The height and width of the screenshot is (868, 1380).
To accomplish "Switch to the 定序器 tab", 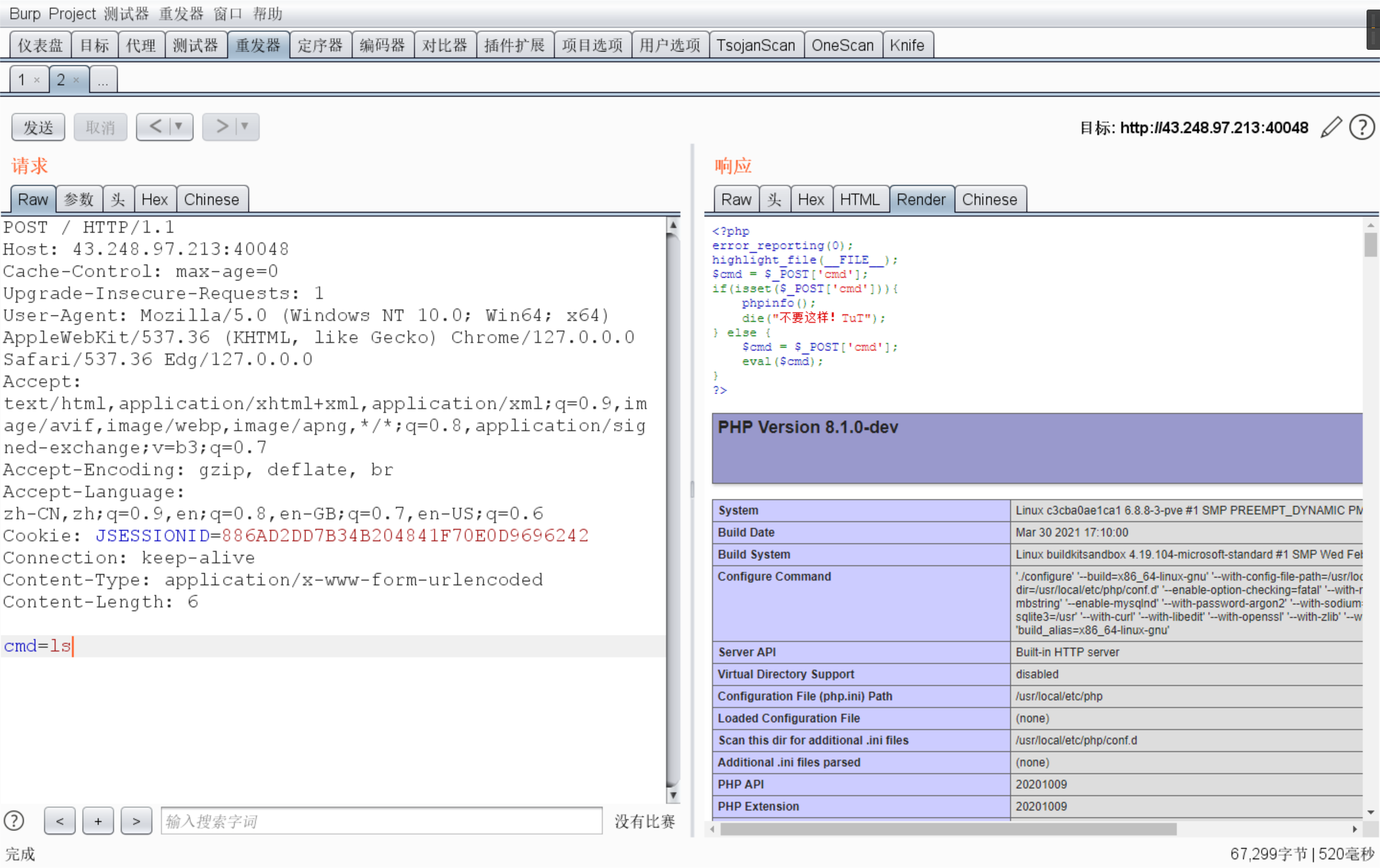I will click(x=320, y=45).
